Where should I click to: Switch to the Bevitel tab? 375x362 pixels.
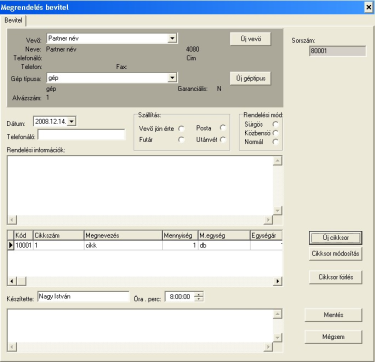pyautogui.click(x=13, y=20)
